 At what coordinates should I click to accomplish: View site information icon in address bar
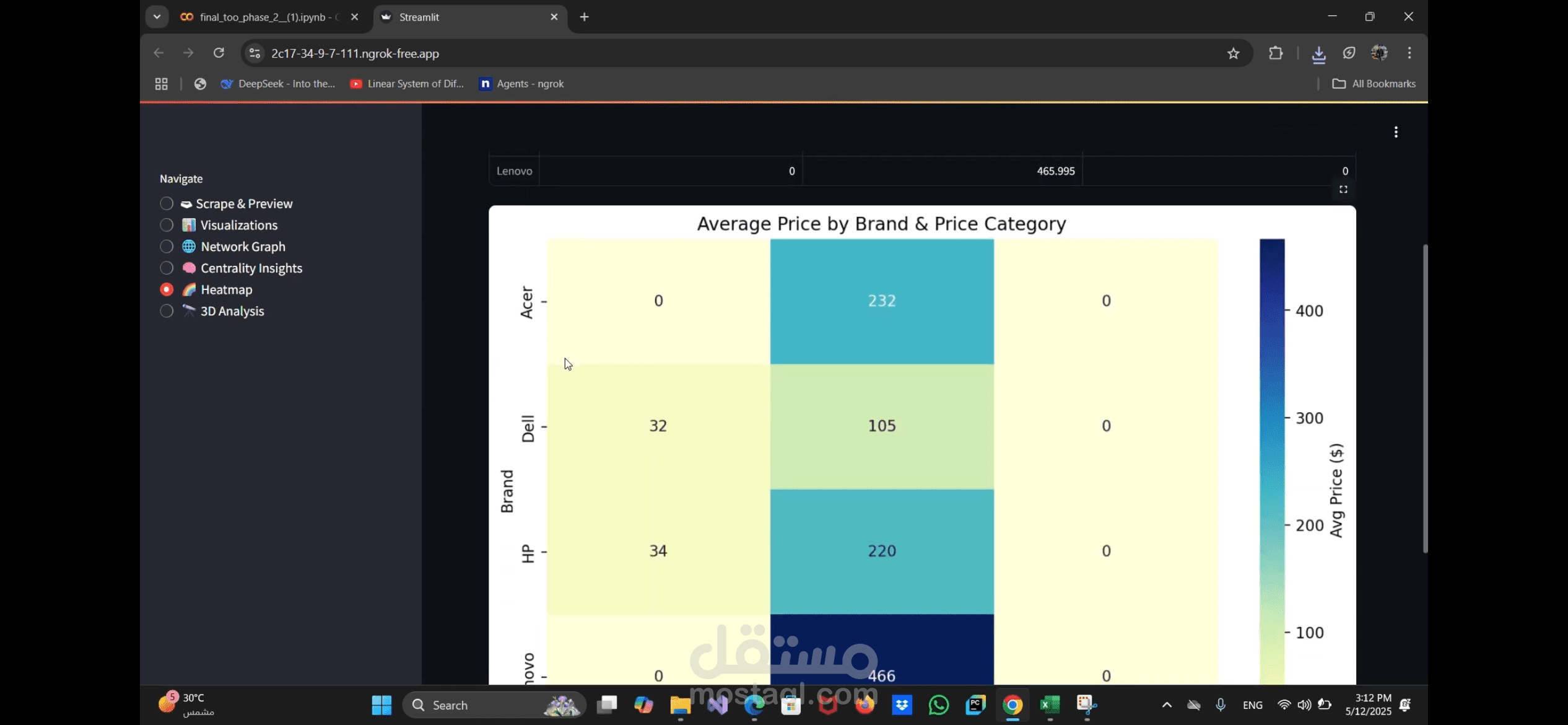coord(255,53)
